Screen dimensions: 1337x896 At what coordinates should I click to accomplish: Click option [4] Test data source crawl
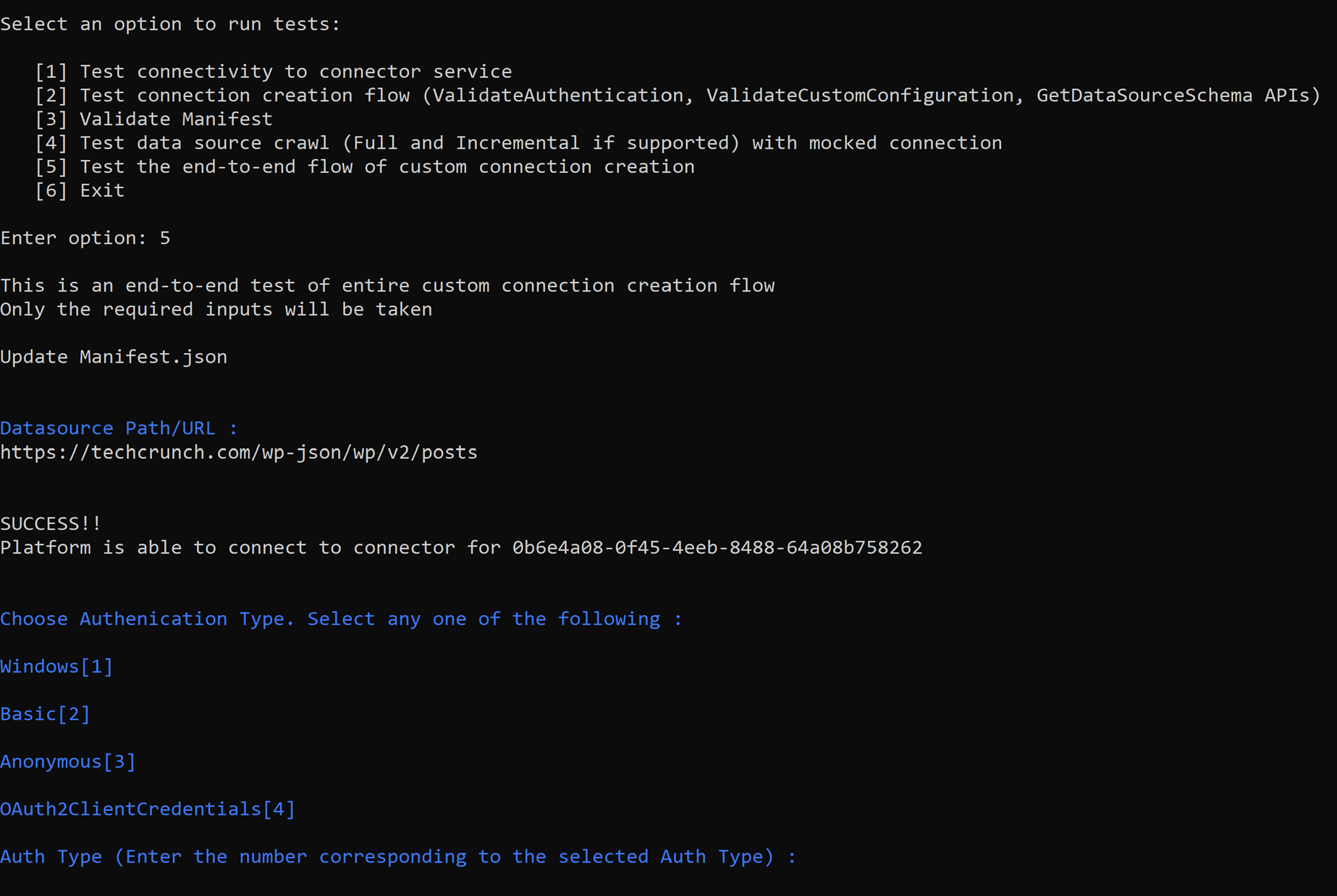coord(518,143)
